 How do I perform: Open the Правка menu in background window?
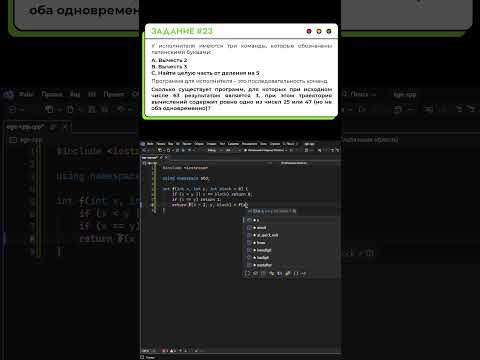click(52, 94)
